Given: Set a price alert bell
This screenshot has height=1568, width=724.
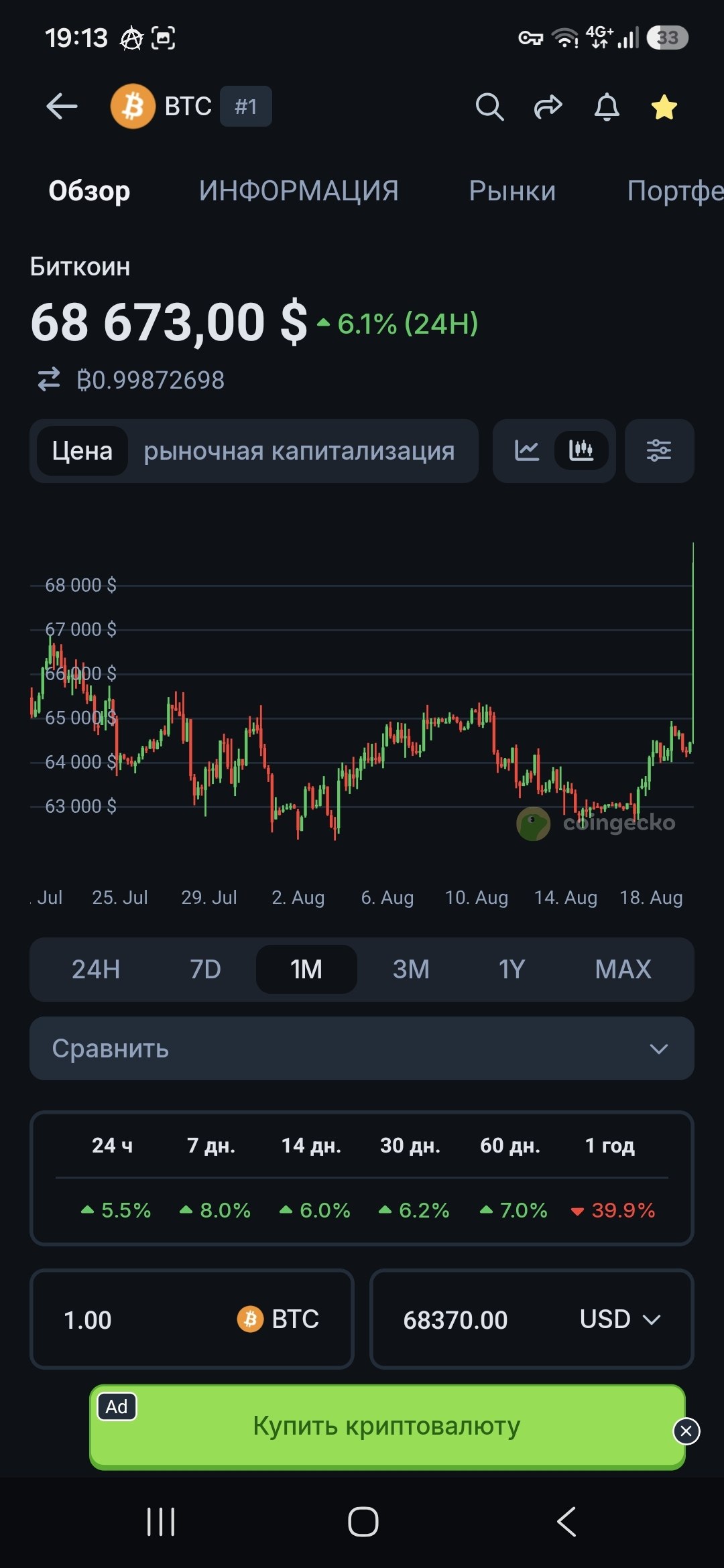Looking at the screenshot, I should pos(607,107).
